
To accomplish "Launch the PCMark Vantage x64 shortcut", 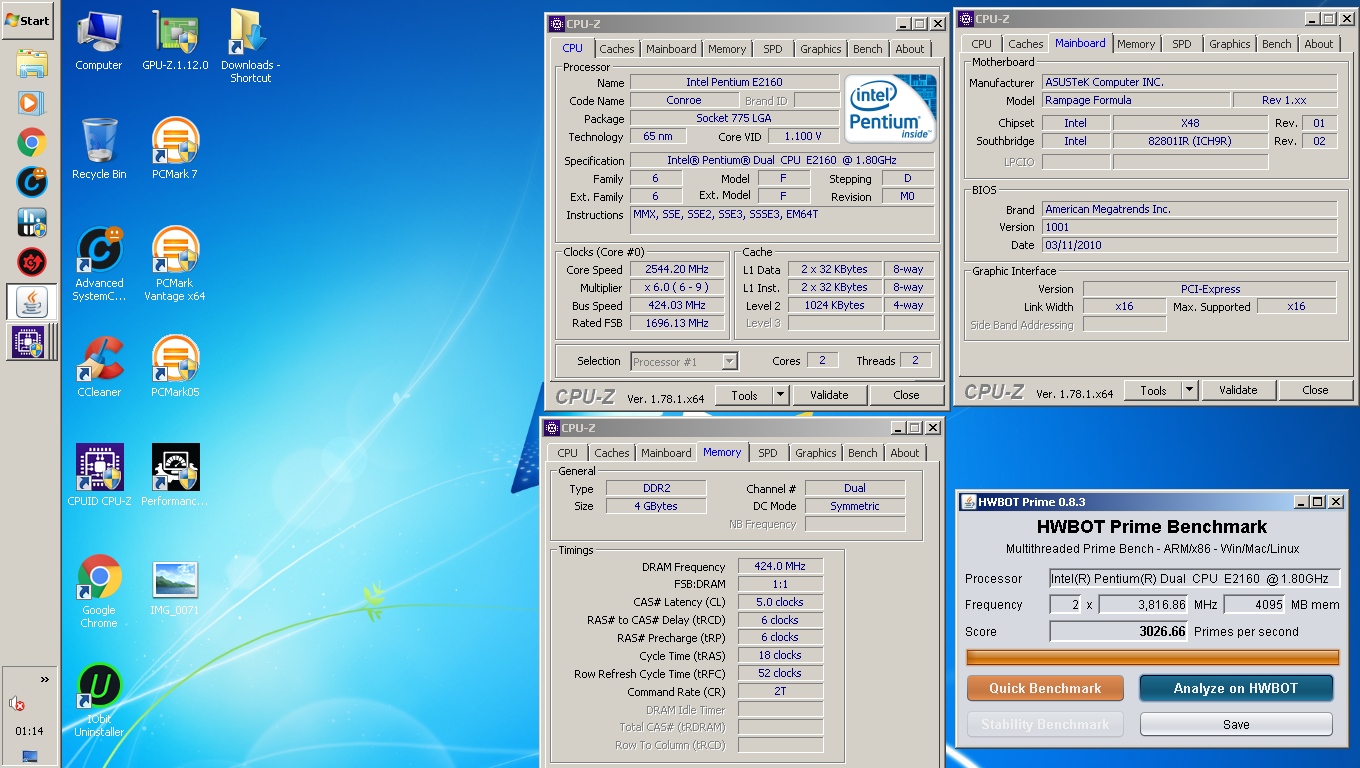I will tap(175, 265).
